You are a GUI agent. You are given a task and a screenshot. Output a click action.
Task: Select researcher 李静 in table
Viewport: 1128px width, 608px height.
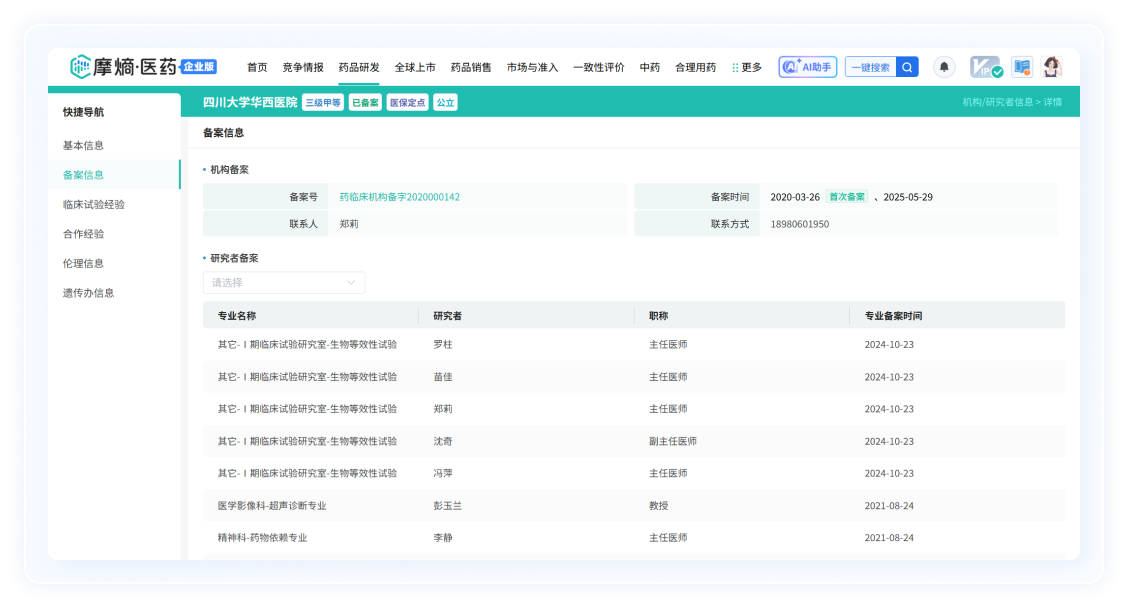click(x=443, y=537)
